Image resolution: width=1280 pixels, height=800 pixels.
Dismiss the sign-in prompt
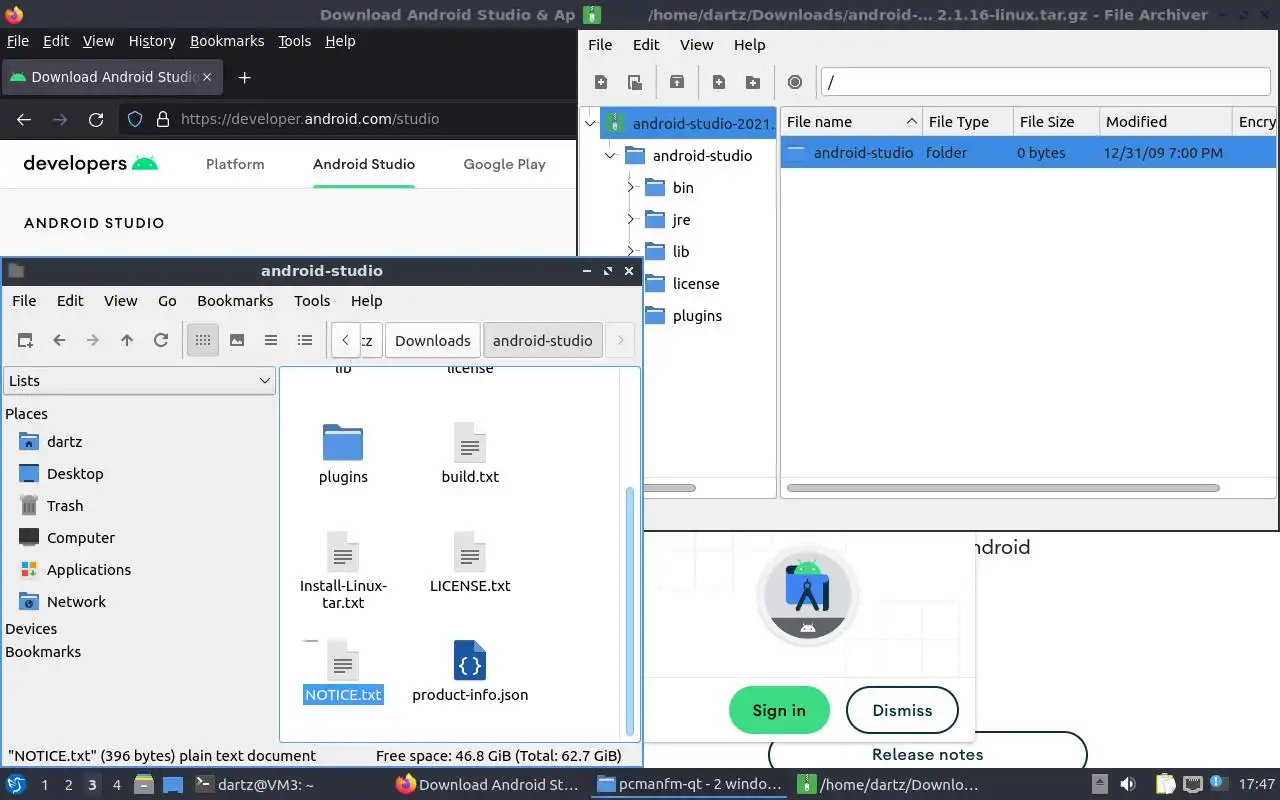pos(902,710)
